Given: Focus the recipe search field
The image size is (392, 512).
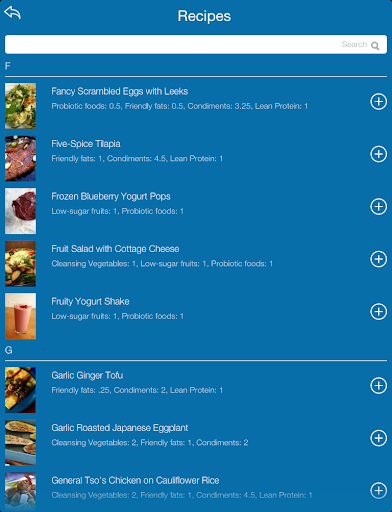Looking at the screenshot, I should pyautogui.click(x=196, y=44).
